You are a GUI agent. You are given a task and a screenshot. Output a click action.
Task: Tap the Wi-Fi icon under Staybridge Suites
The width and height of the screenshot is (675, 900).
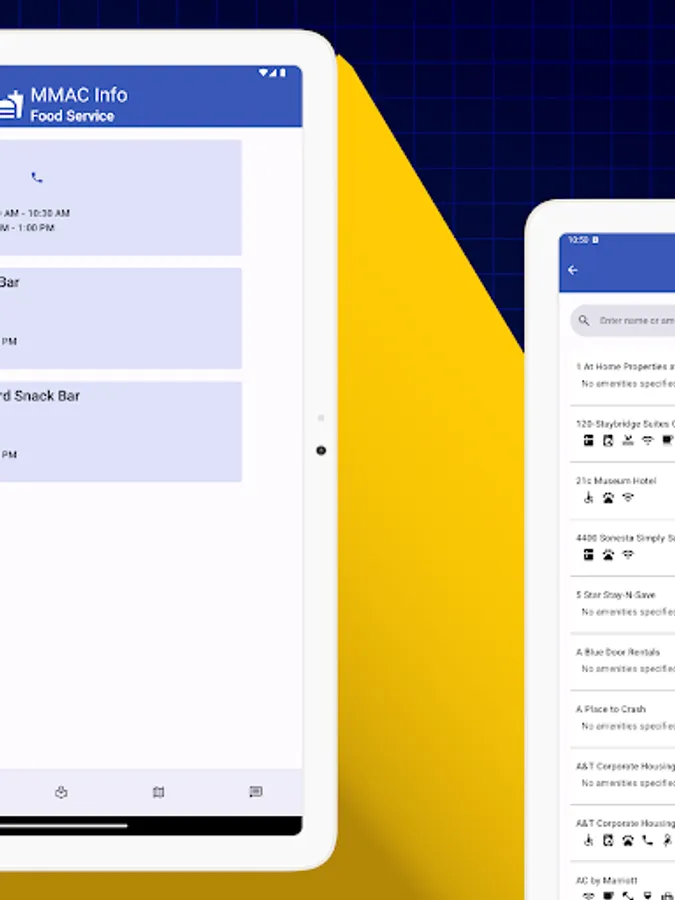coord(647,440)
